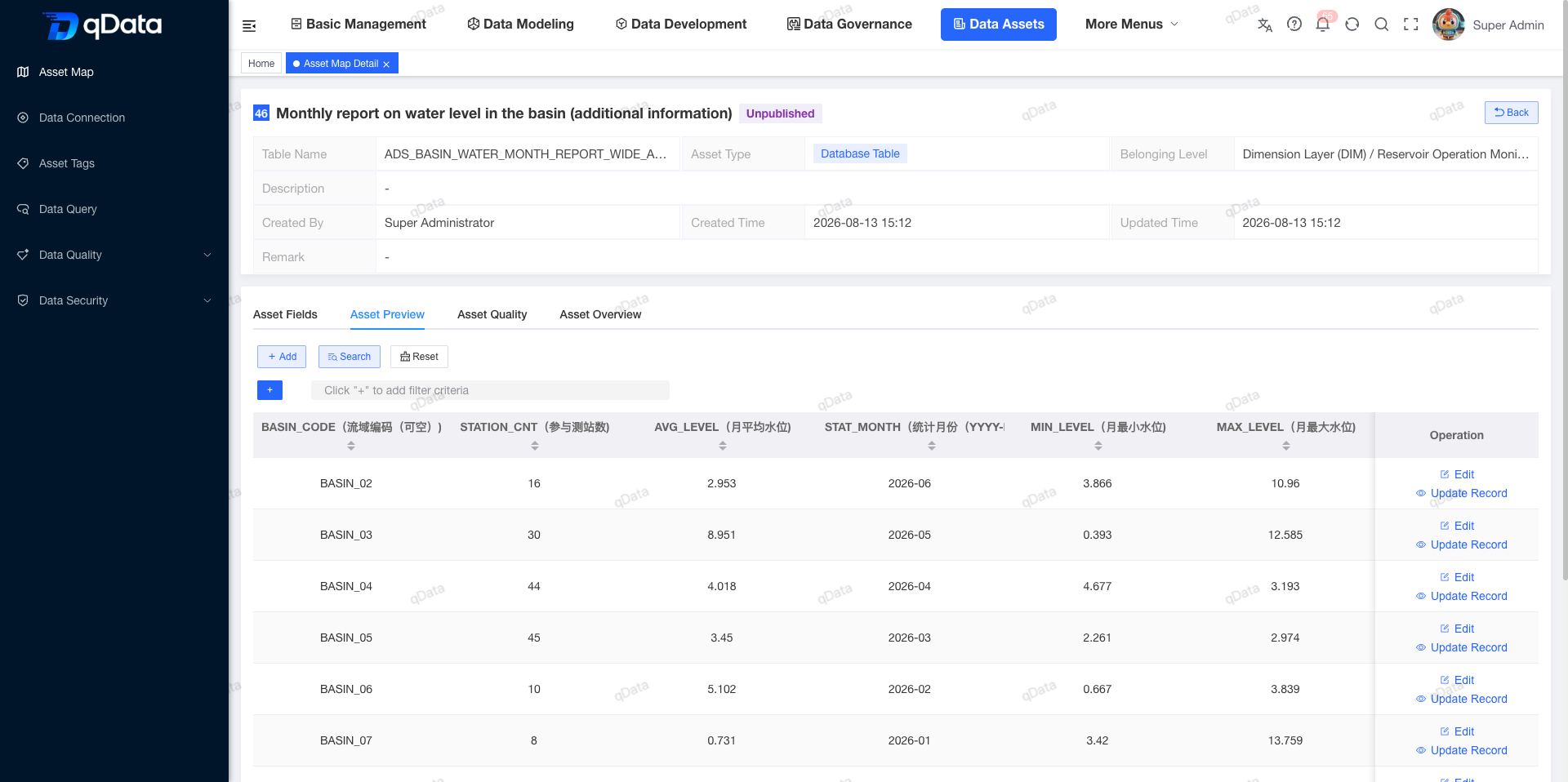This screenshot has width=1568, height=782.
Task: Switch to Home page tab
Action: pyautogui.click(x=261, y=64)
